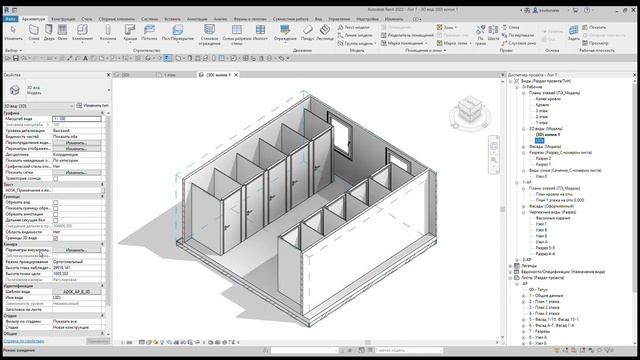Screen dimensions: 640x360
Task: Select the Разделитель помещений tool
Action: click(x=407, y=35)
